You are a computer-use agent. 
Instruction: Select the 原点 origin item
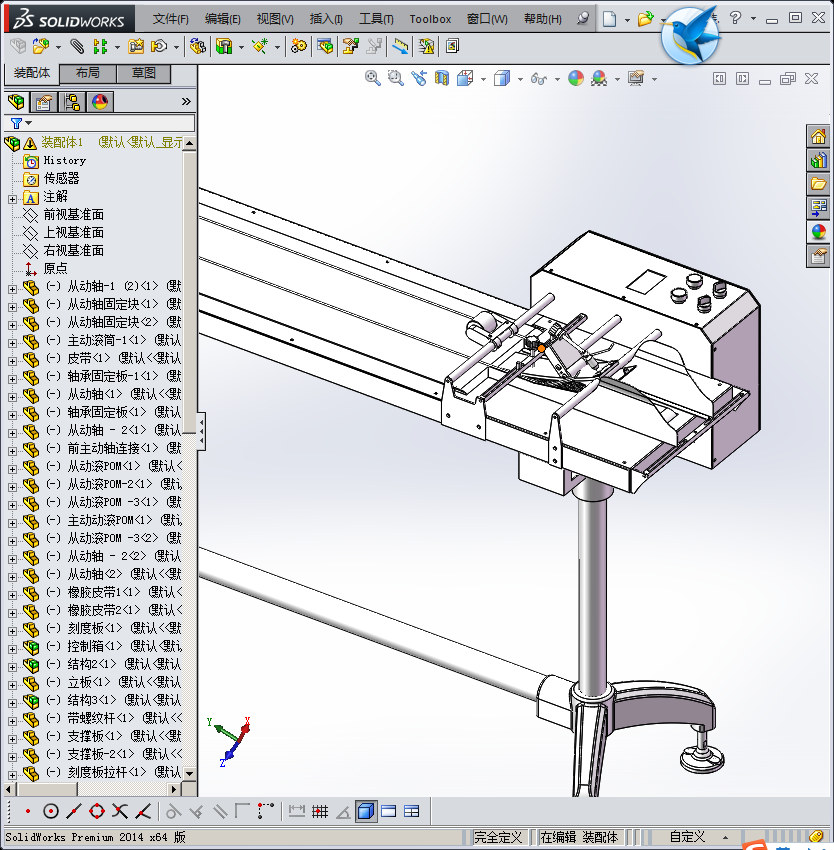(x=55, y=268)
